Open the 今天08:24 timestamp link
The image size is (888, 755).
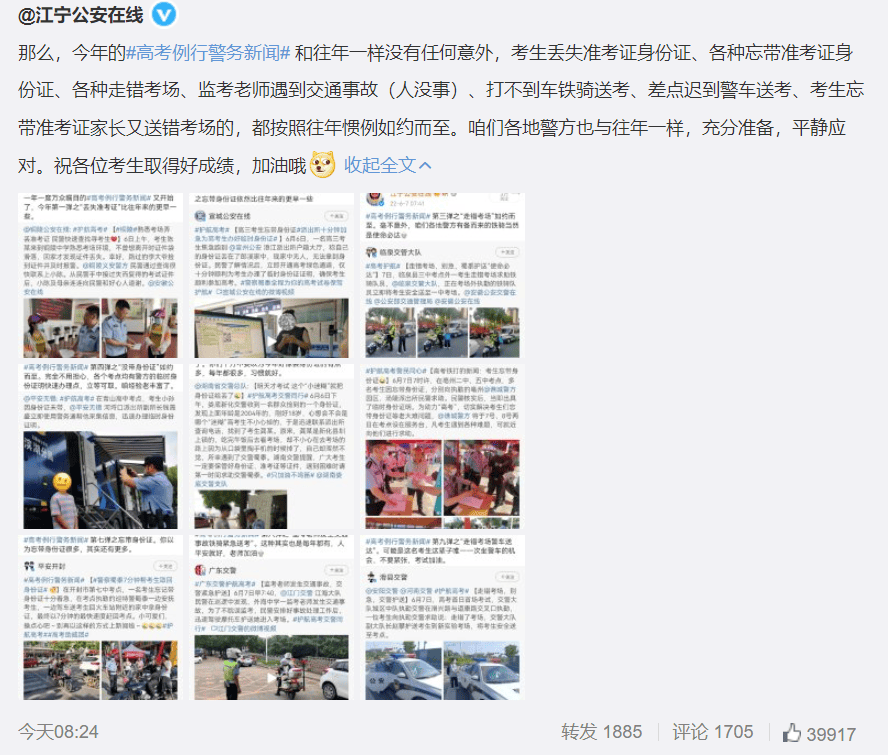(58, 732)
